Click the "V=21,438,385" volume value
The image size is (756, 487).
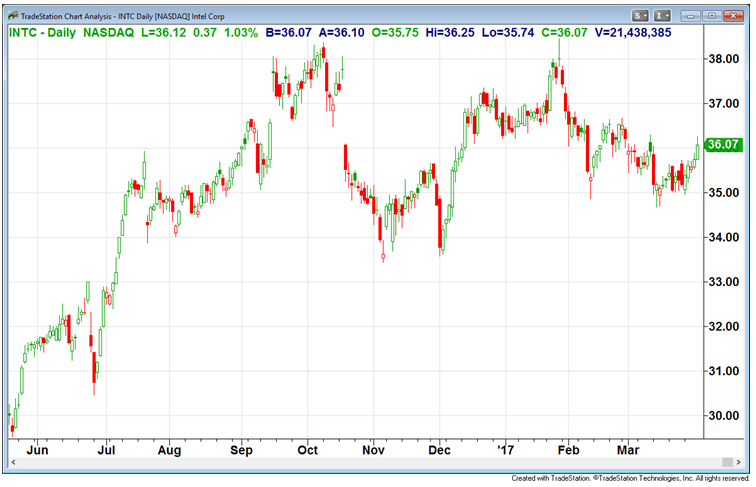point(633,33)
